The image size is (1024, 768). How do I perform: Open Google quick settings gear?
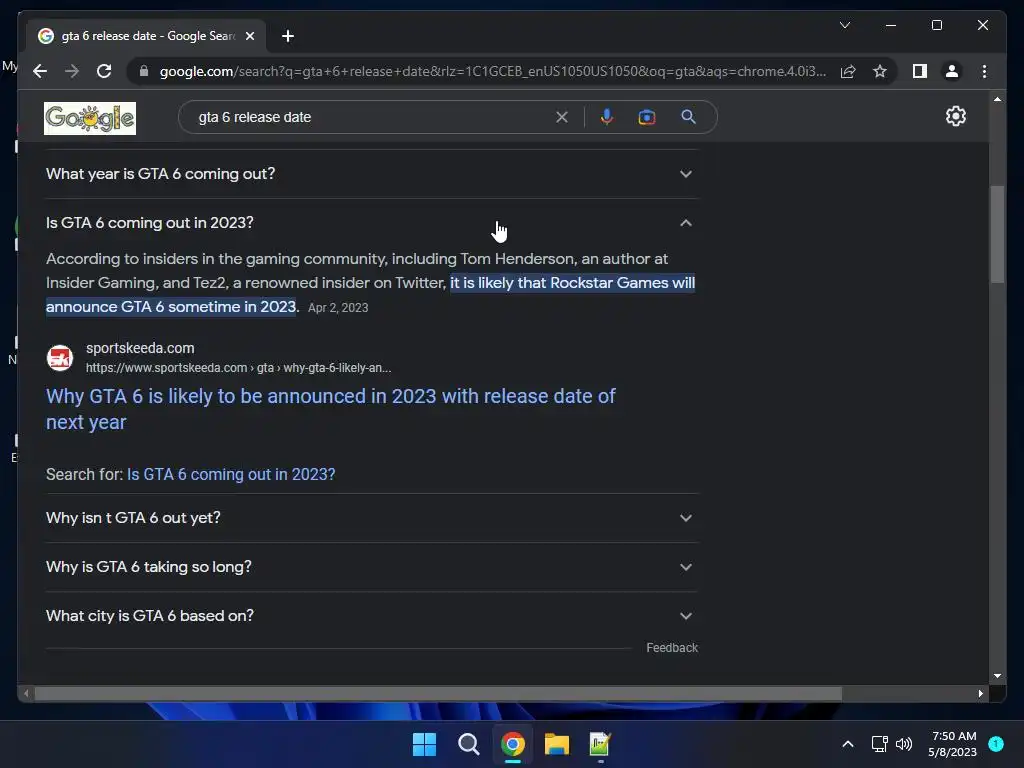coord(955,116)
